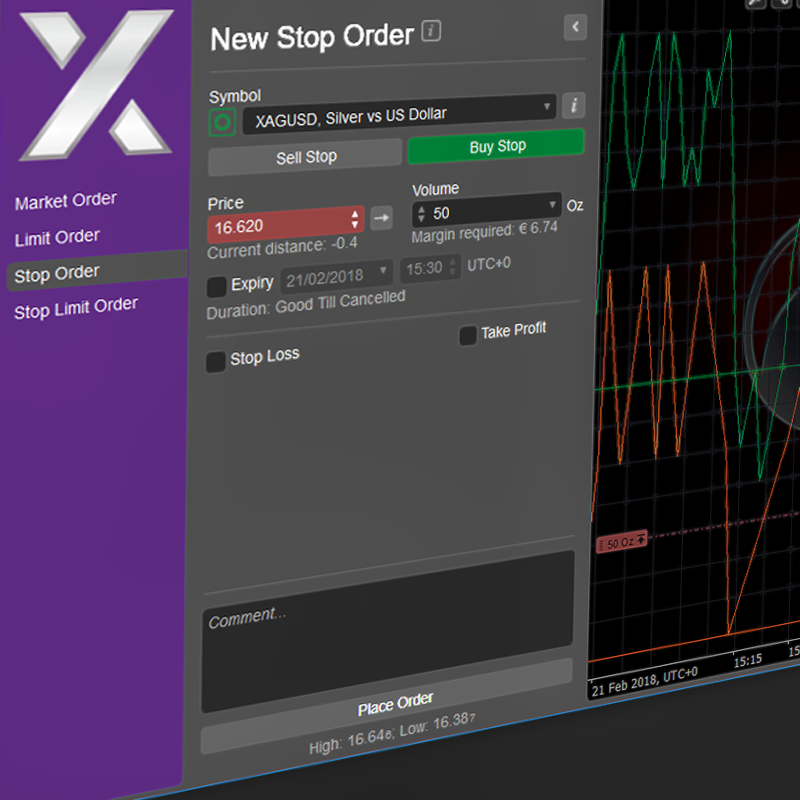Select Stop Order in sidebar
Image resolution: width=800 pixels, height=800 pixels.
[x=97, y=270]
